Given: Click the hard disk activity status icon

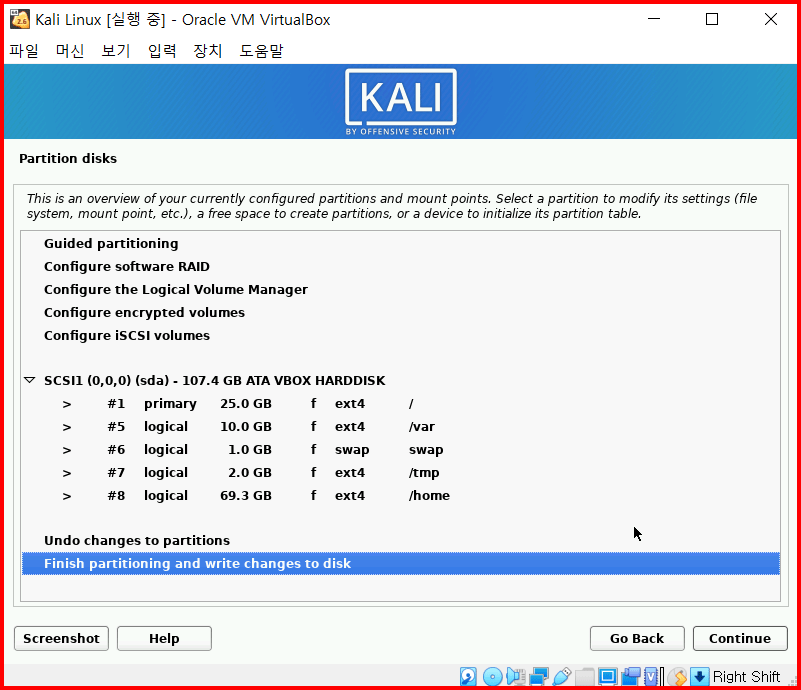Looking at the screenshot, I should [x=468, y=676].
